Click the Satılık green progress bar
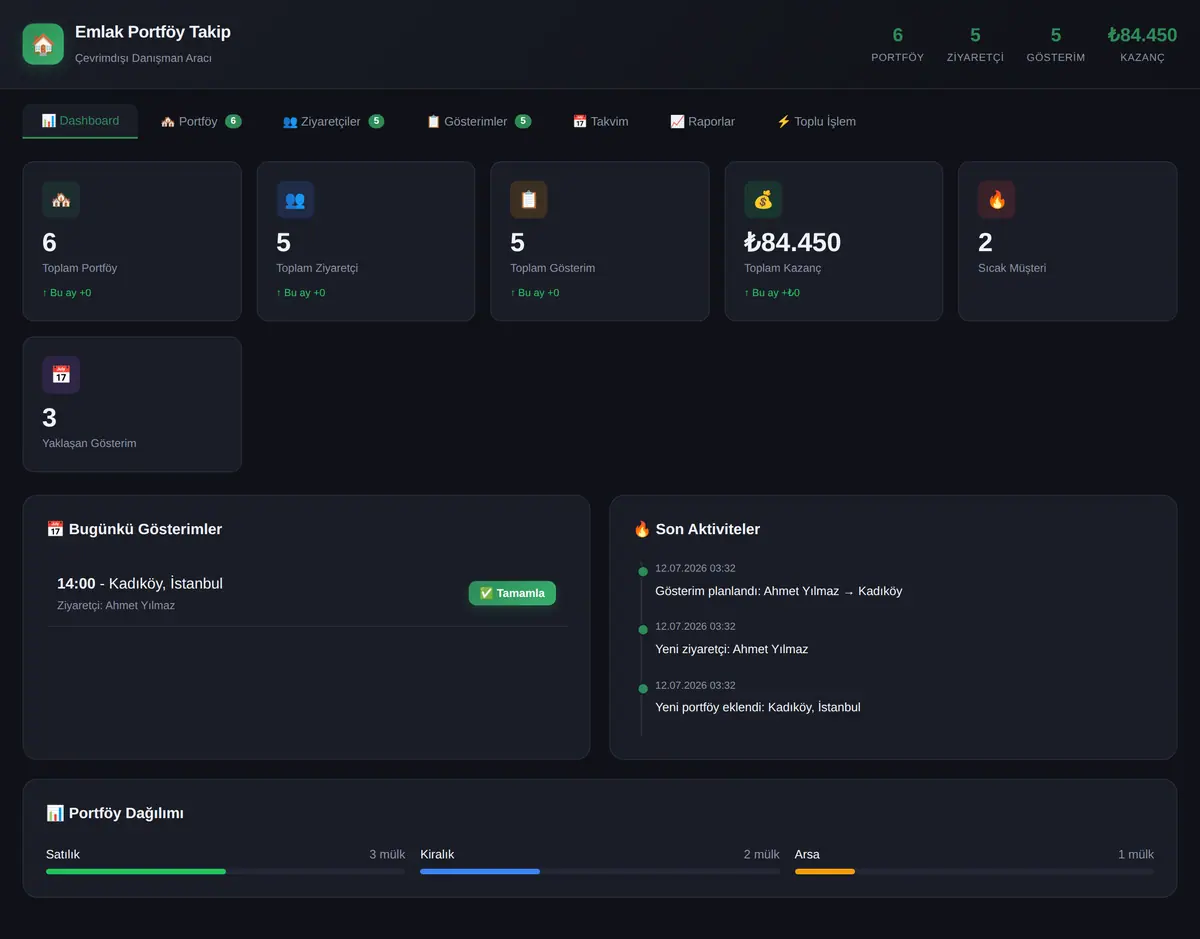 (136, 871)
